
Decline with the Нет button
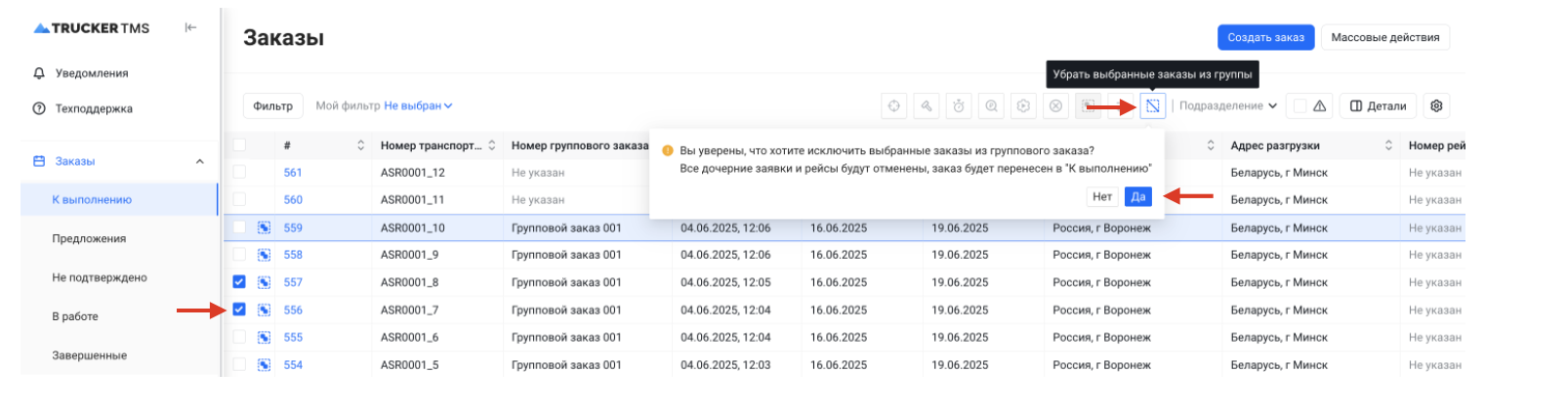(x=1102, y=197)
